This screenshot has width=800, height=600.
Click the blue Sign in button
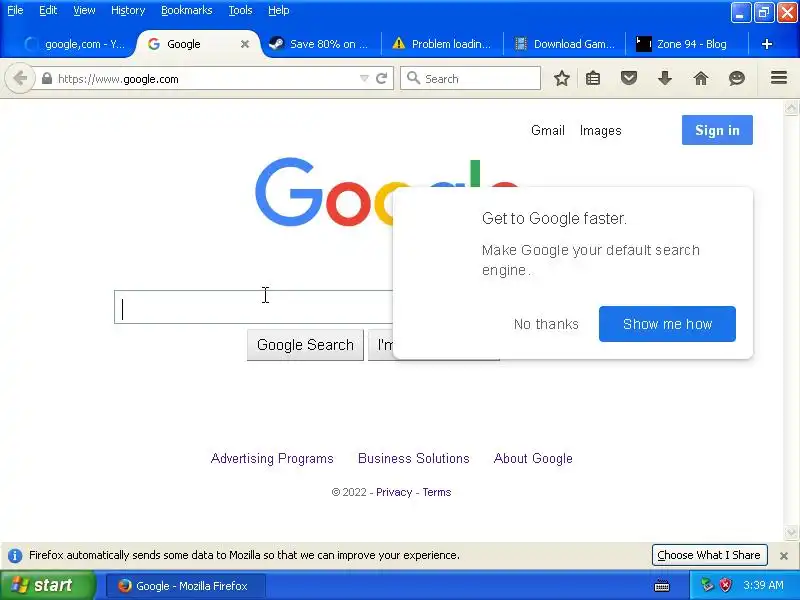(717, 130)
